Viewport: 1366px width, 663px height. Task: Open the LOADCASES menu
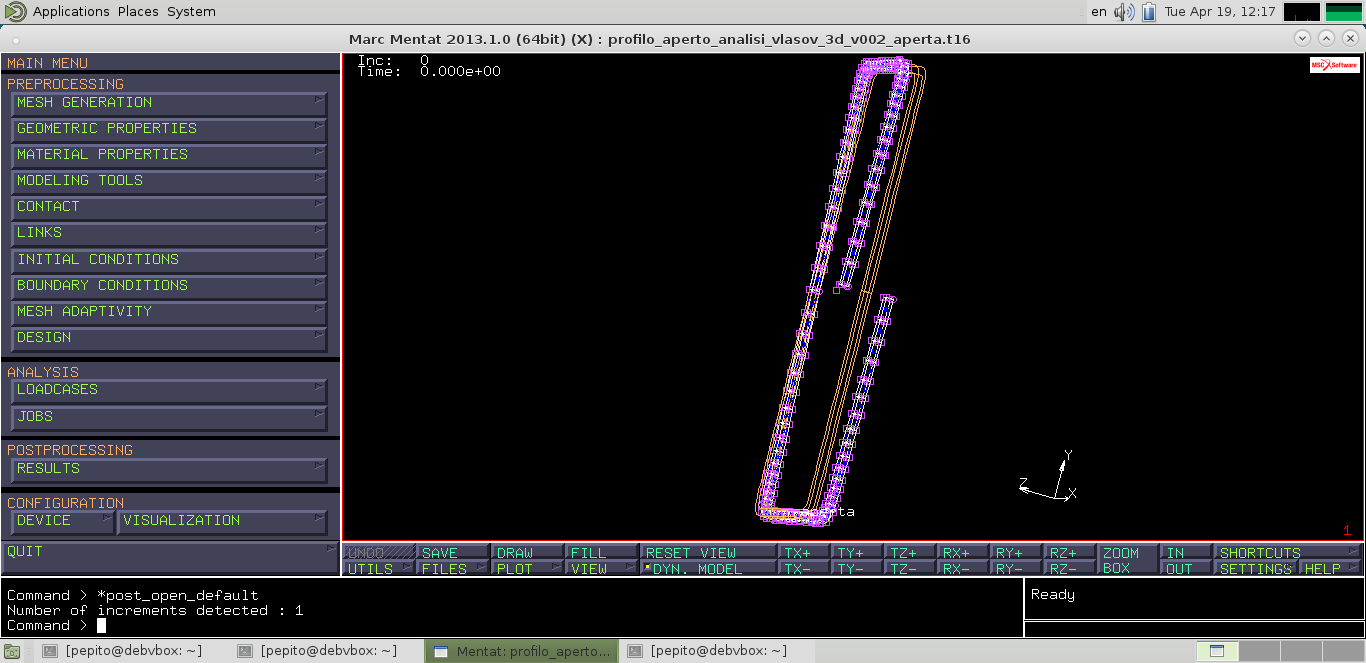tap(169, 390)
